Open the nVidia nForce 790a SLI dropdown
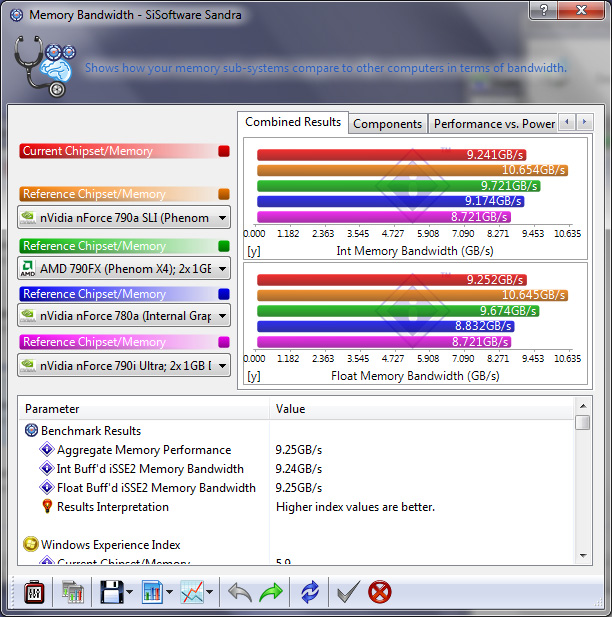613x617 pixels. 124,218
